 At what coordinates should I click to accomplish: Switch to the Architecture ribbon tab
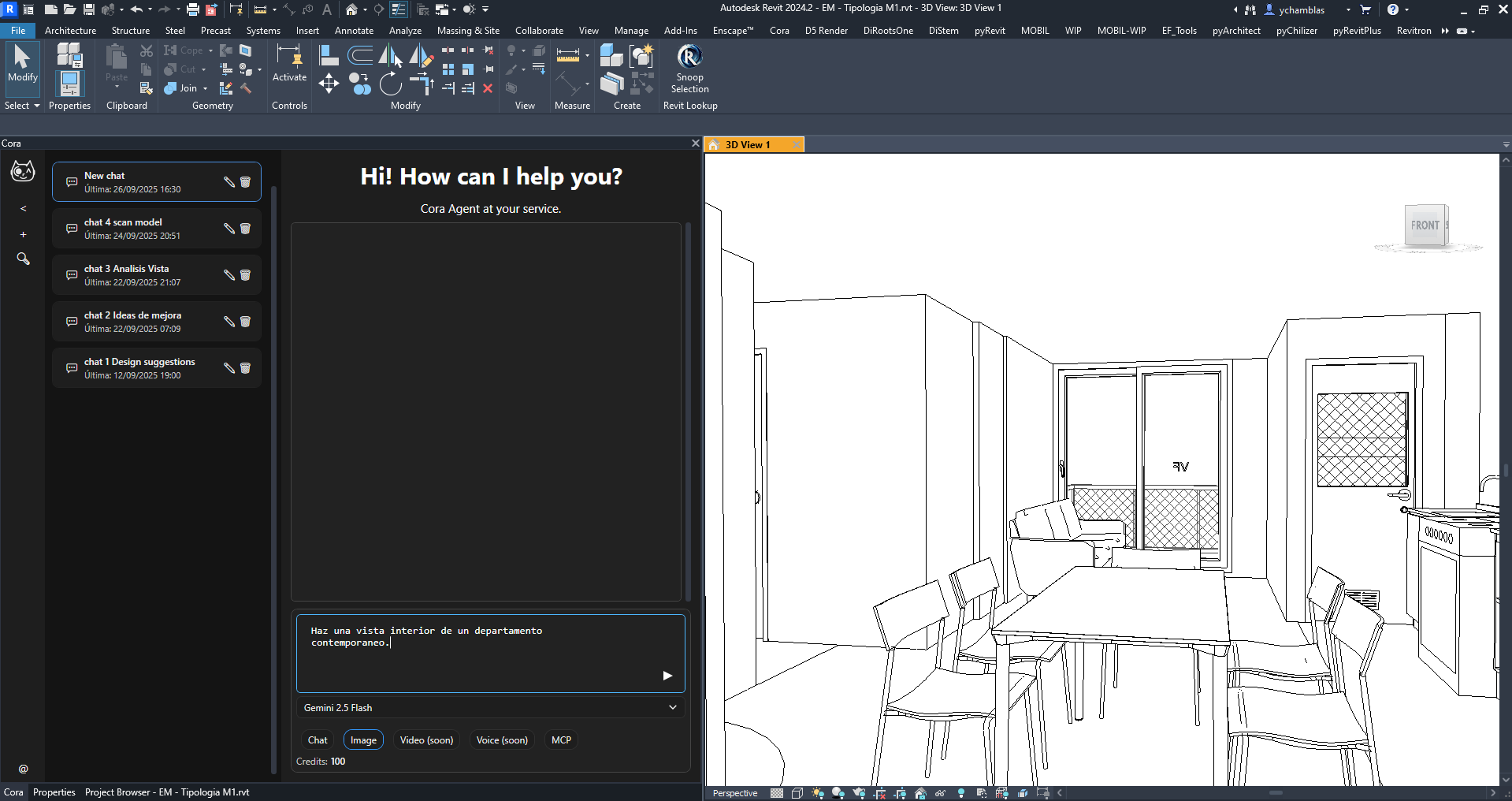pos(70,30)
